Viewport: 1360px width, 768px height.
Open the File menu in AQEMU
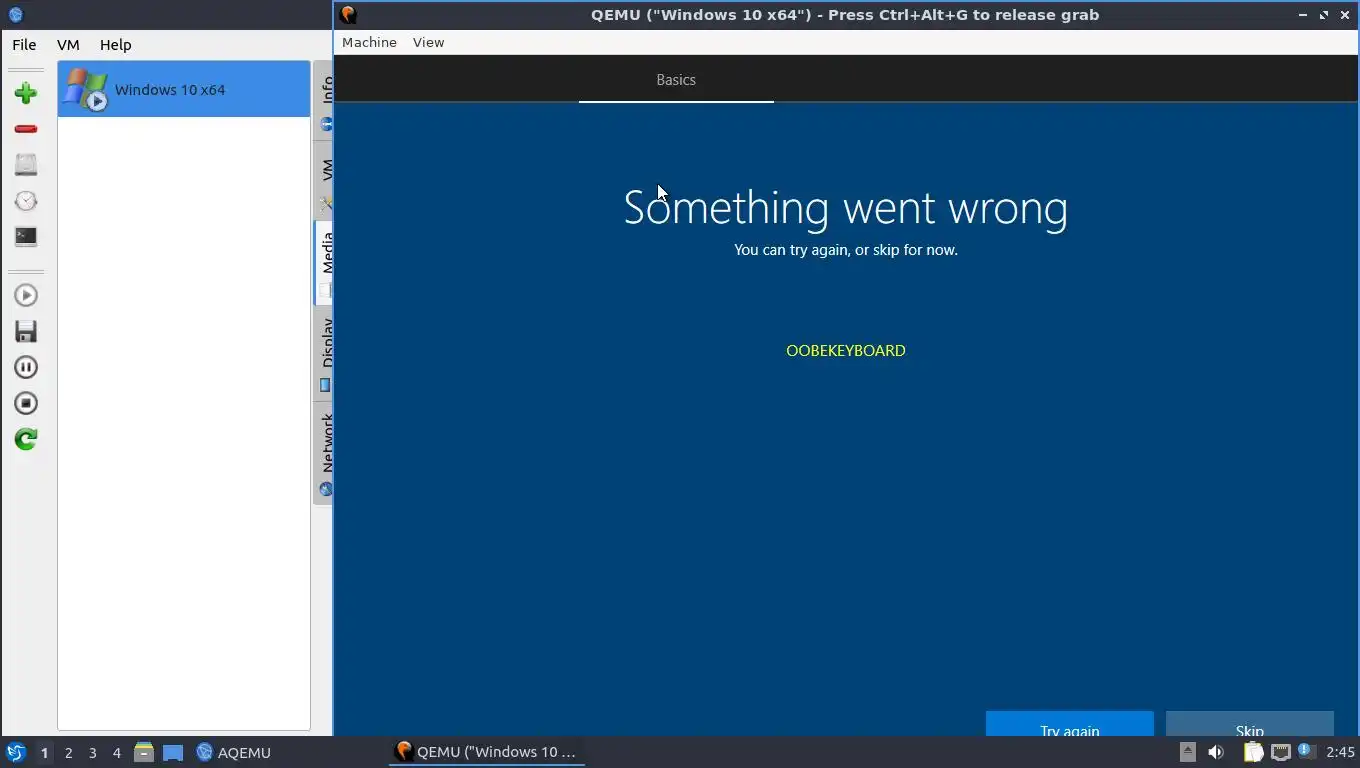(x=24, y=45)
